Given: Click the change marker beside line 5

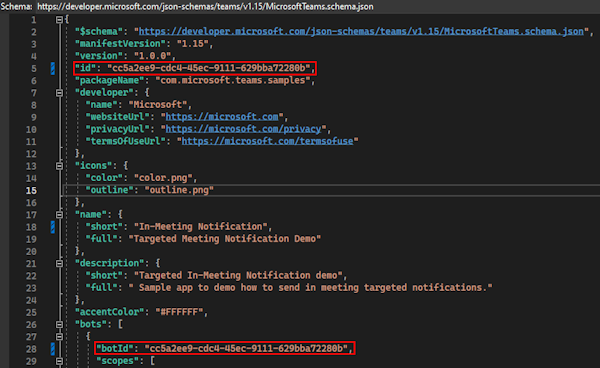Looking at the screenshot, I should pos(52,68).
